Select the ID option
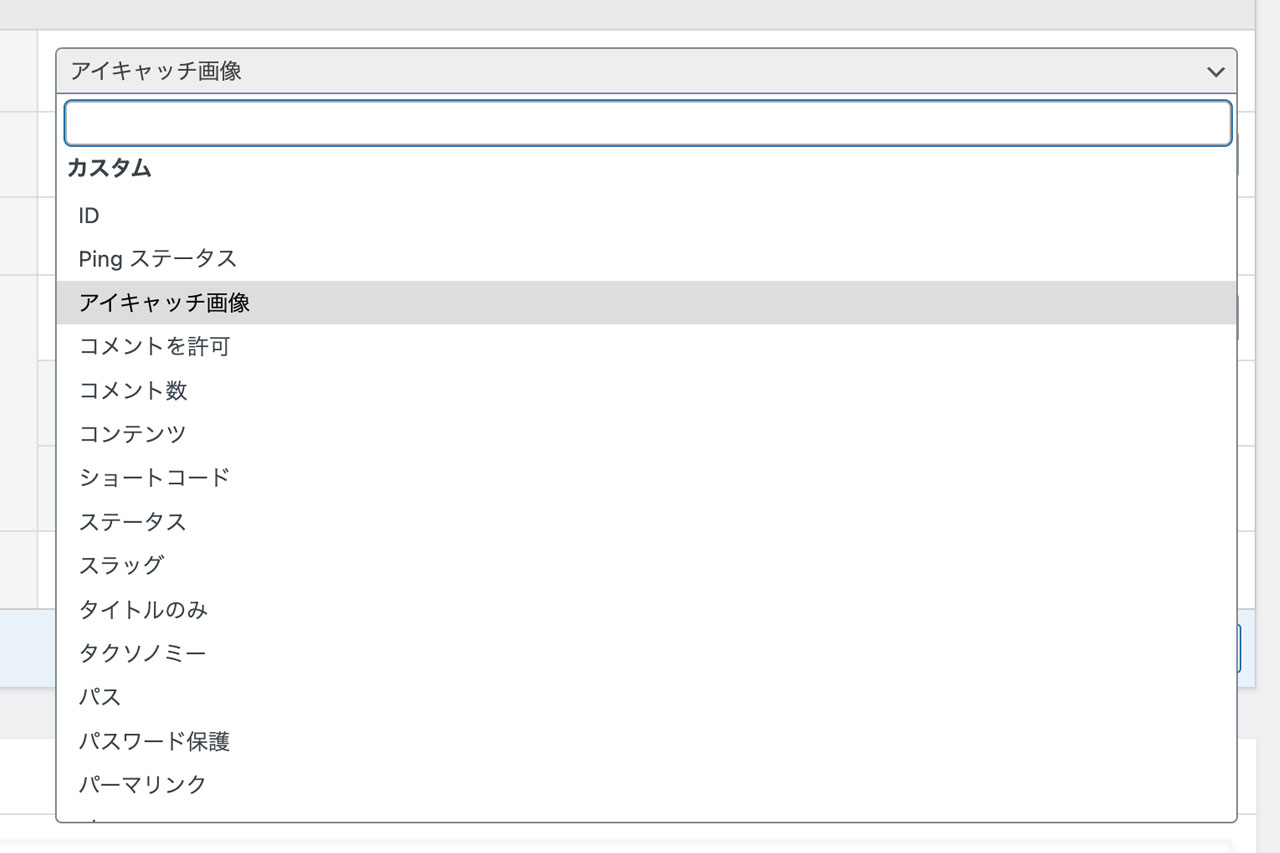Screen dimensions: 1280x853 (x=89, y=215)
